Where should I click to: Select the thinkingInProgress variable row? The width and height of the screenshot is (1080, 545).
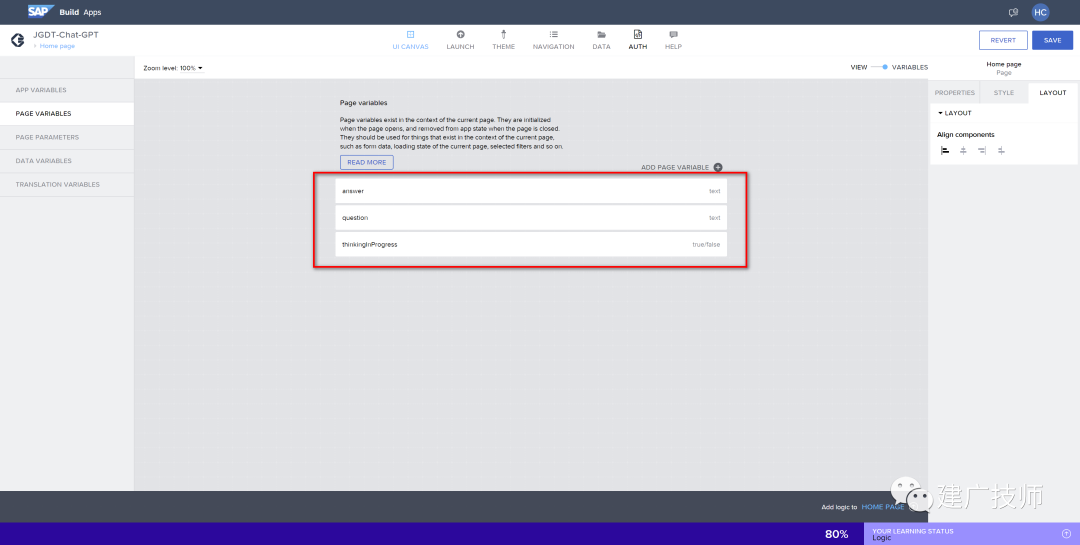pos(531,245)
